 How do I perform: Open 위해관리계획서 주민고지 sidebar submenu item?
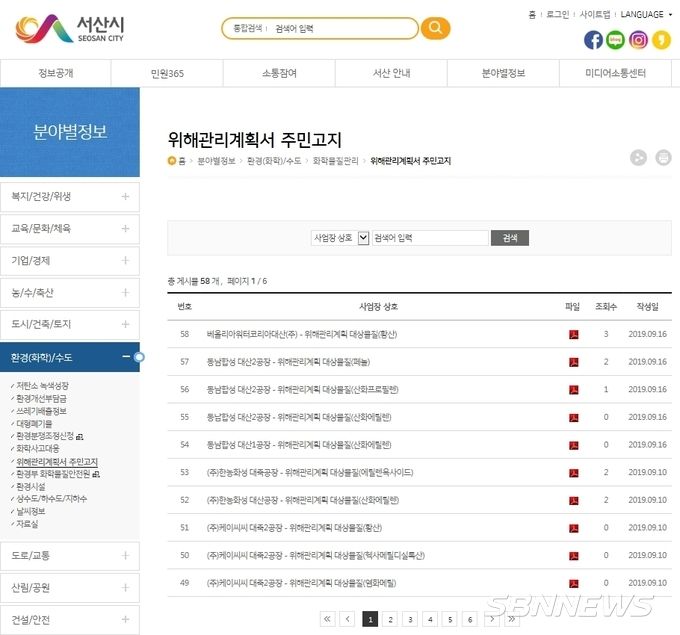57,462
